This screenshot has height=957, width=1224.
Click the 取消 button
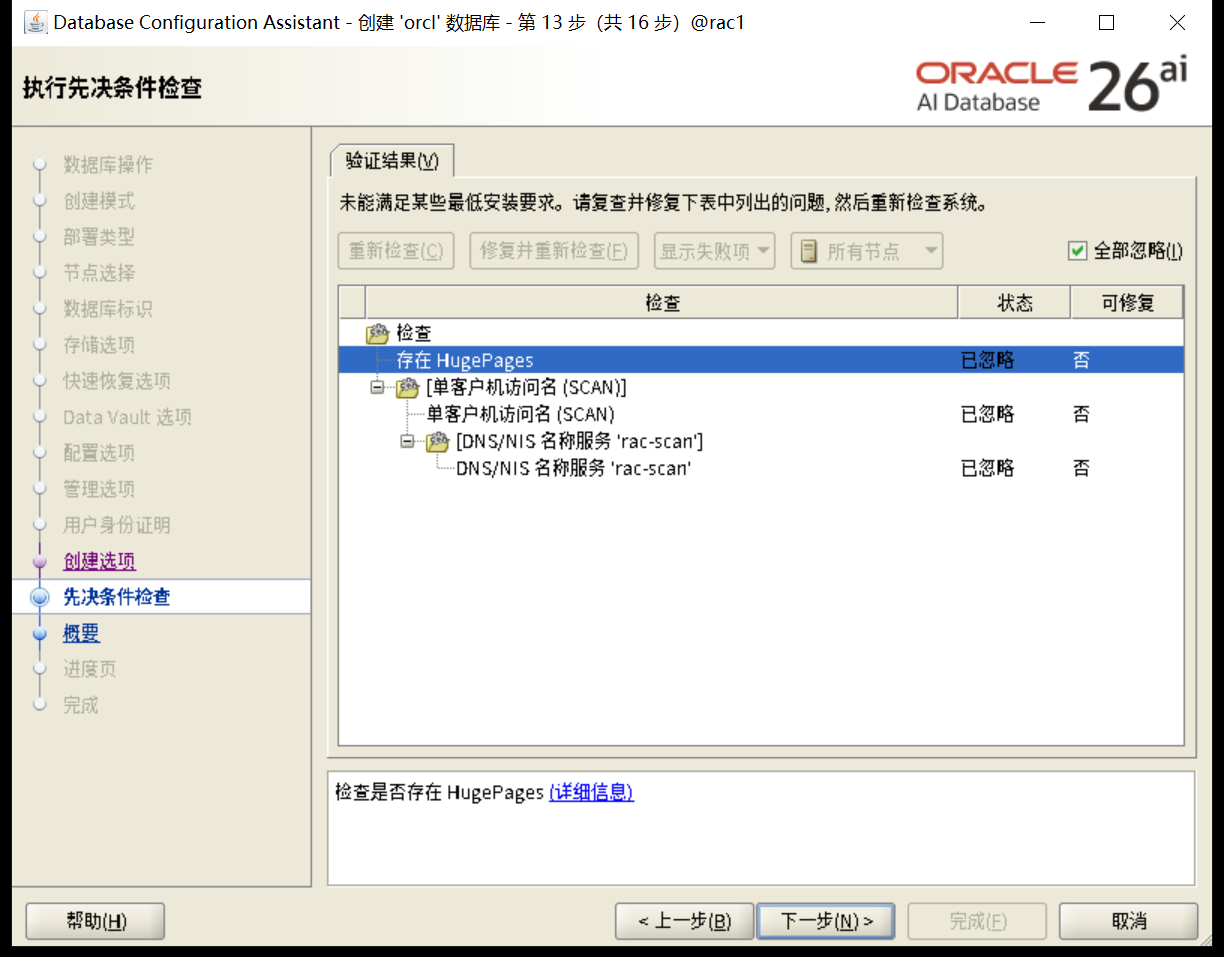[x=1129, y=921]
